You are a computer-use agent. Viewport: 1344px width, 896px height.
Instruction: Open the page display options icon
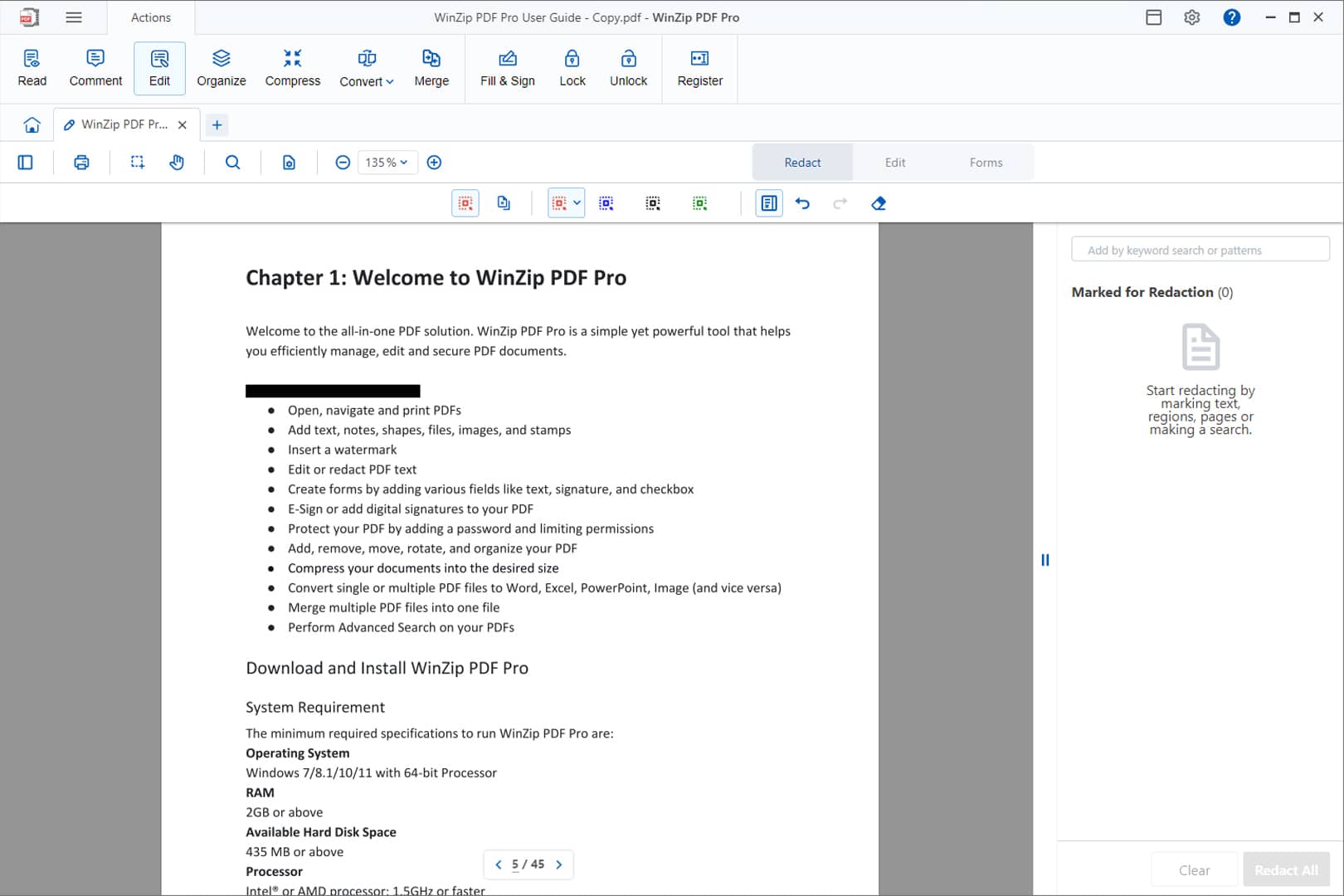(x=289, y=163)
